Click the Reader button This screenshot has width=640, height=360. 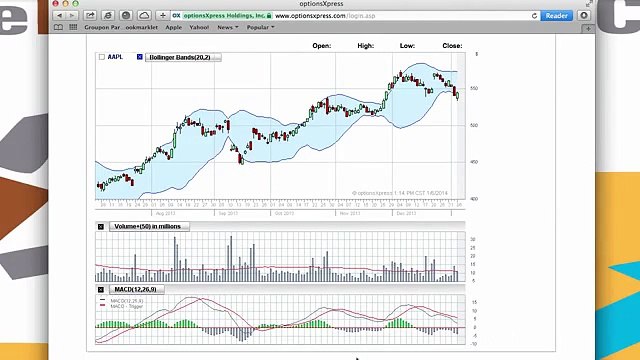pos(557,16)
